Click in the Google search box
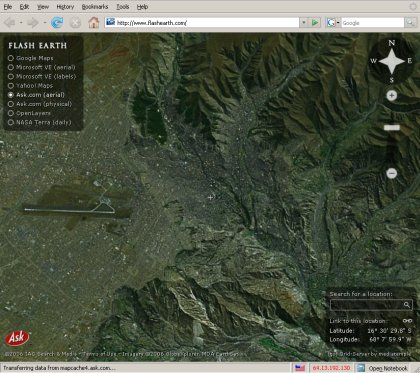Image resolution: width=420 pixels, height=373 pixels. (x=373, y=23)
